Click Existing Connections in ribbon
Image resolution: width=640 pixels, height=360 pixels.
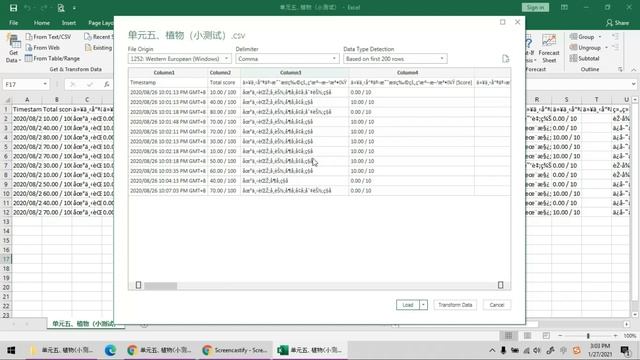98,47
